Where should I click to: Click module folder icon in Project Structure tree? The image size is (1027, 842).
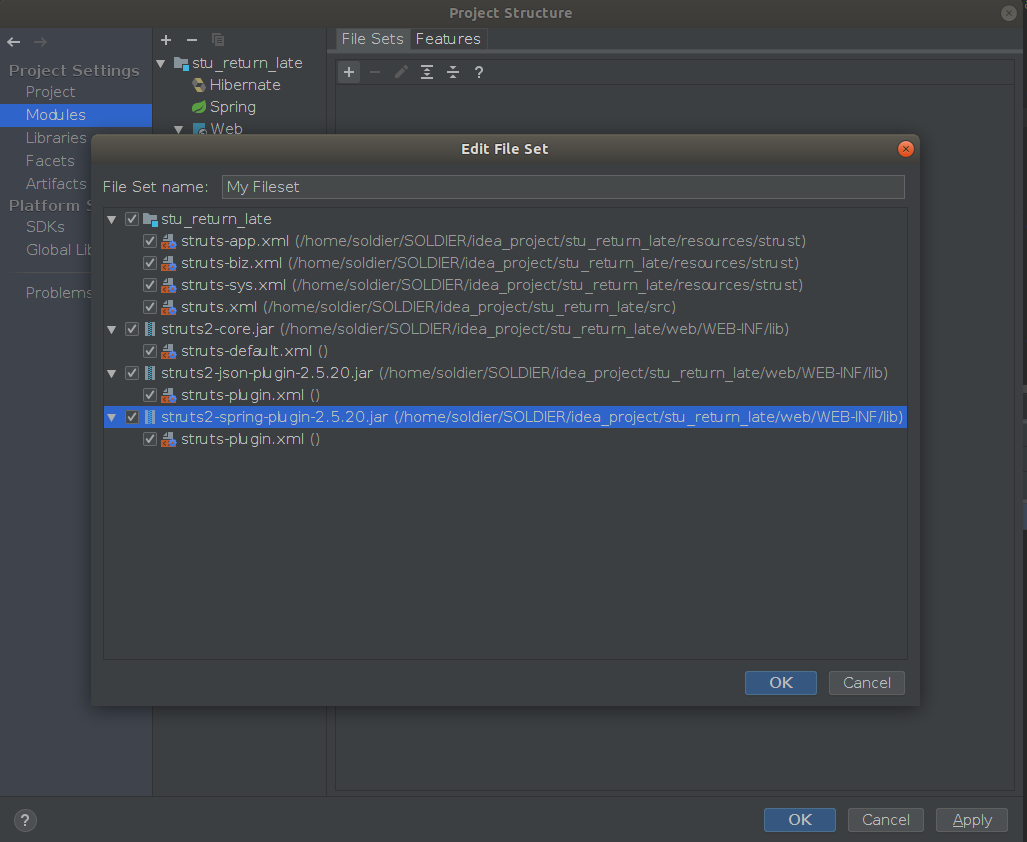[181, 63]
